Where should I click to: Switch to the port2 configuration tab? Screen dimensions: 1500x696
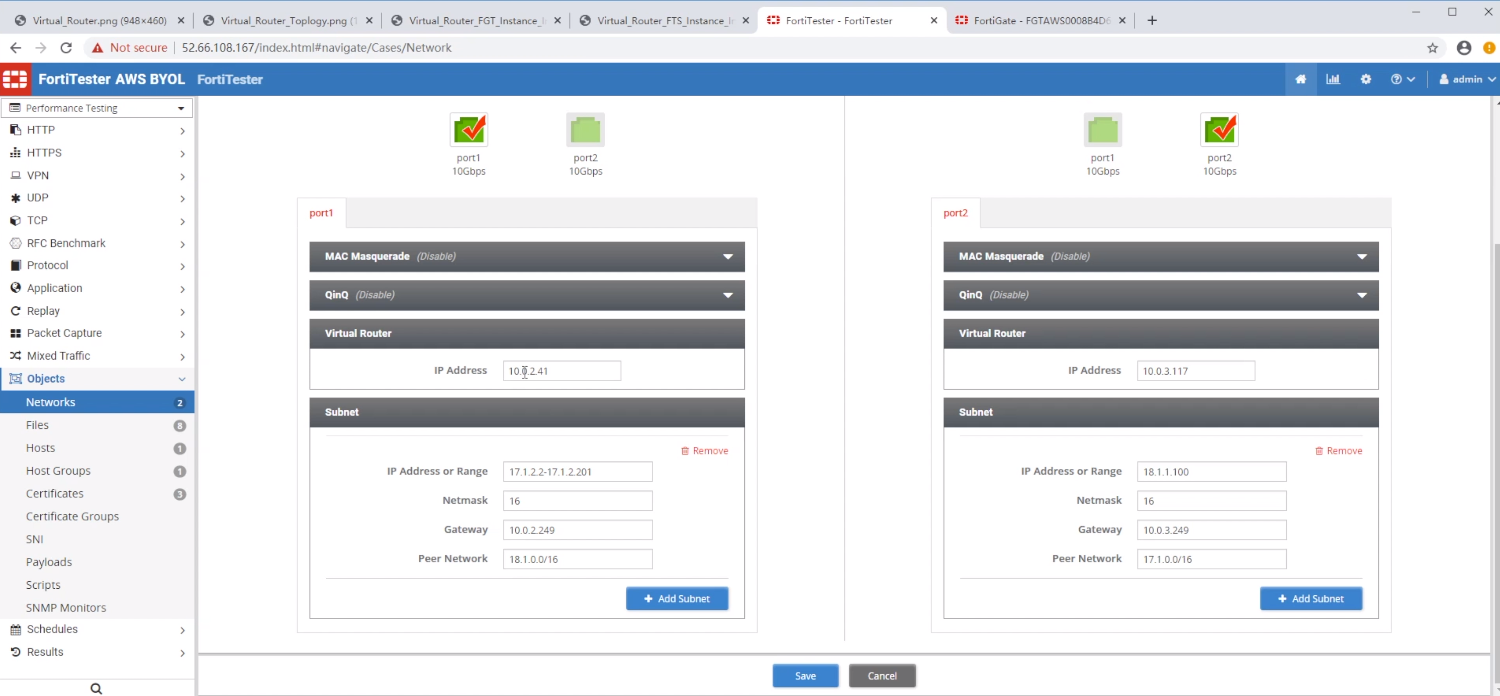click(955, 212)
